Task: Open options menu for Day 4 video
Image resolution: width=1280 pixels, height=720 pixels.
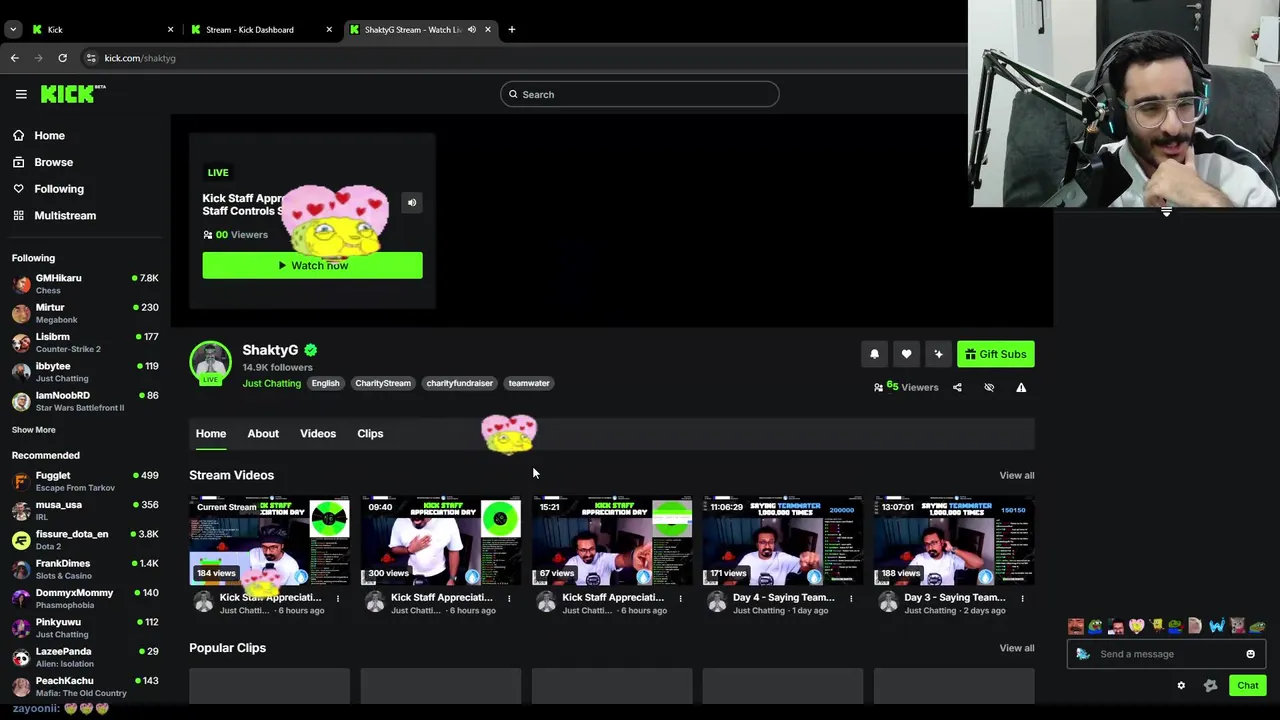Action: point(851,598)
